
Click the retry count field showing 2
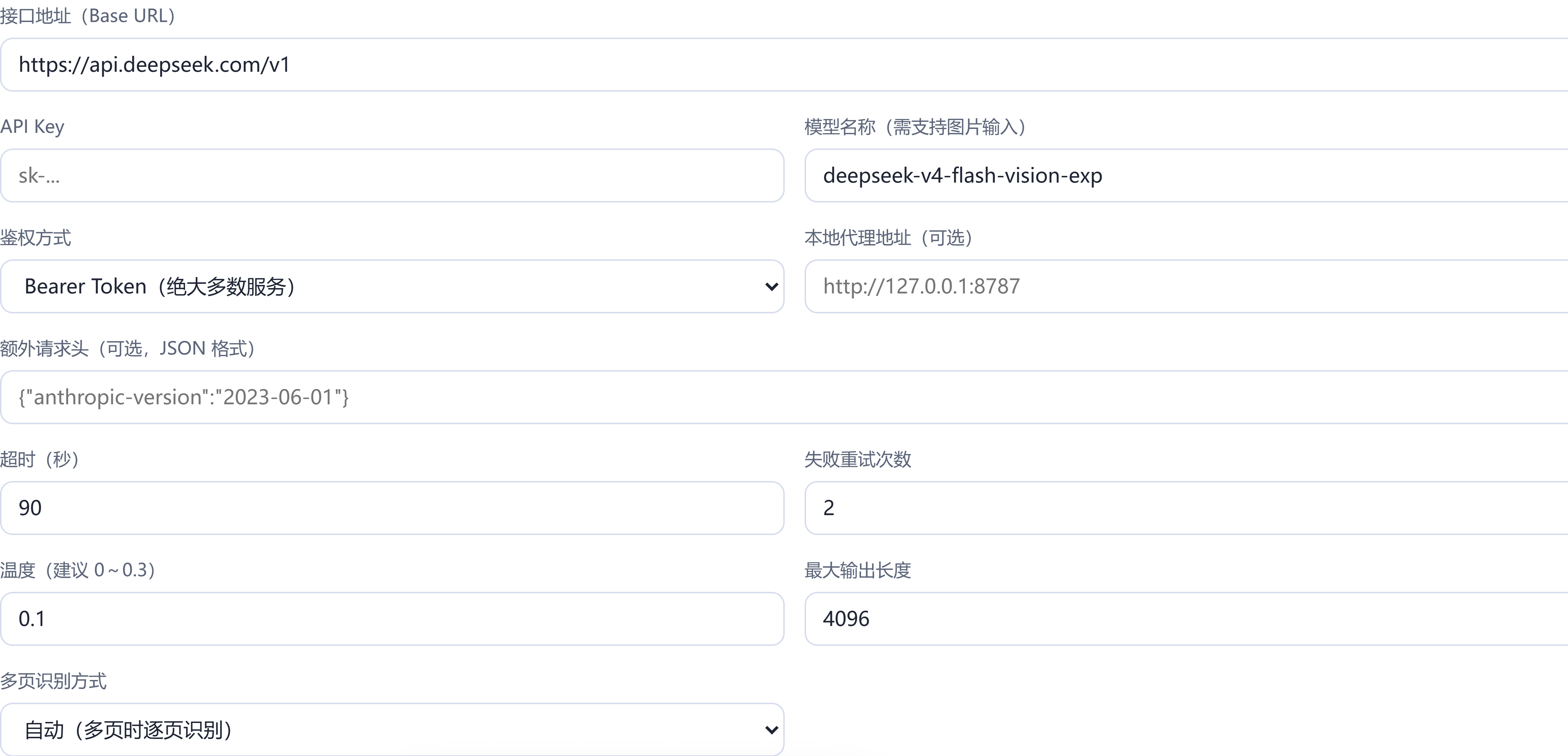[x=1186, y=508]
